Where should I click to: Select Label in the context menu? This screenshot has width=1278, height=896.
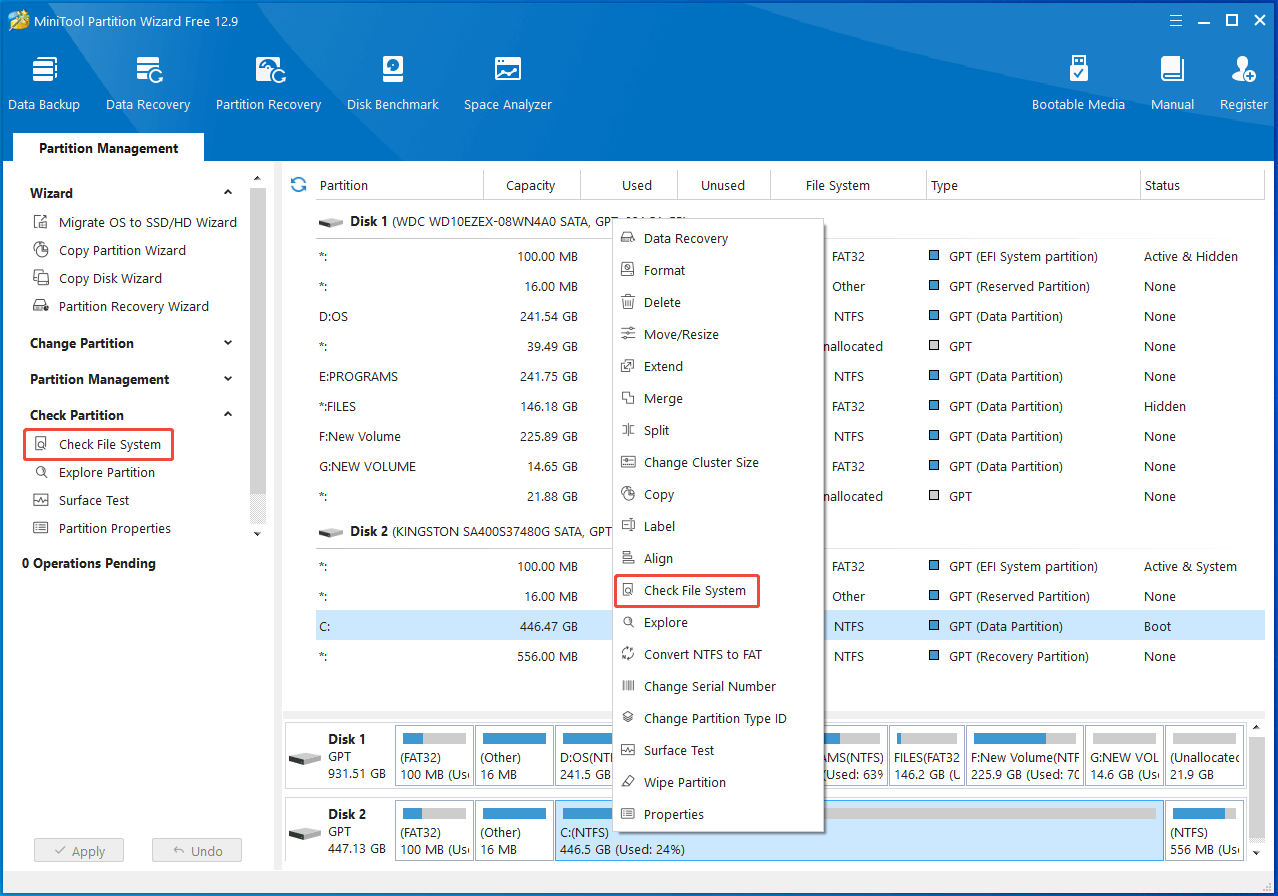(718, 526)
